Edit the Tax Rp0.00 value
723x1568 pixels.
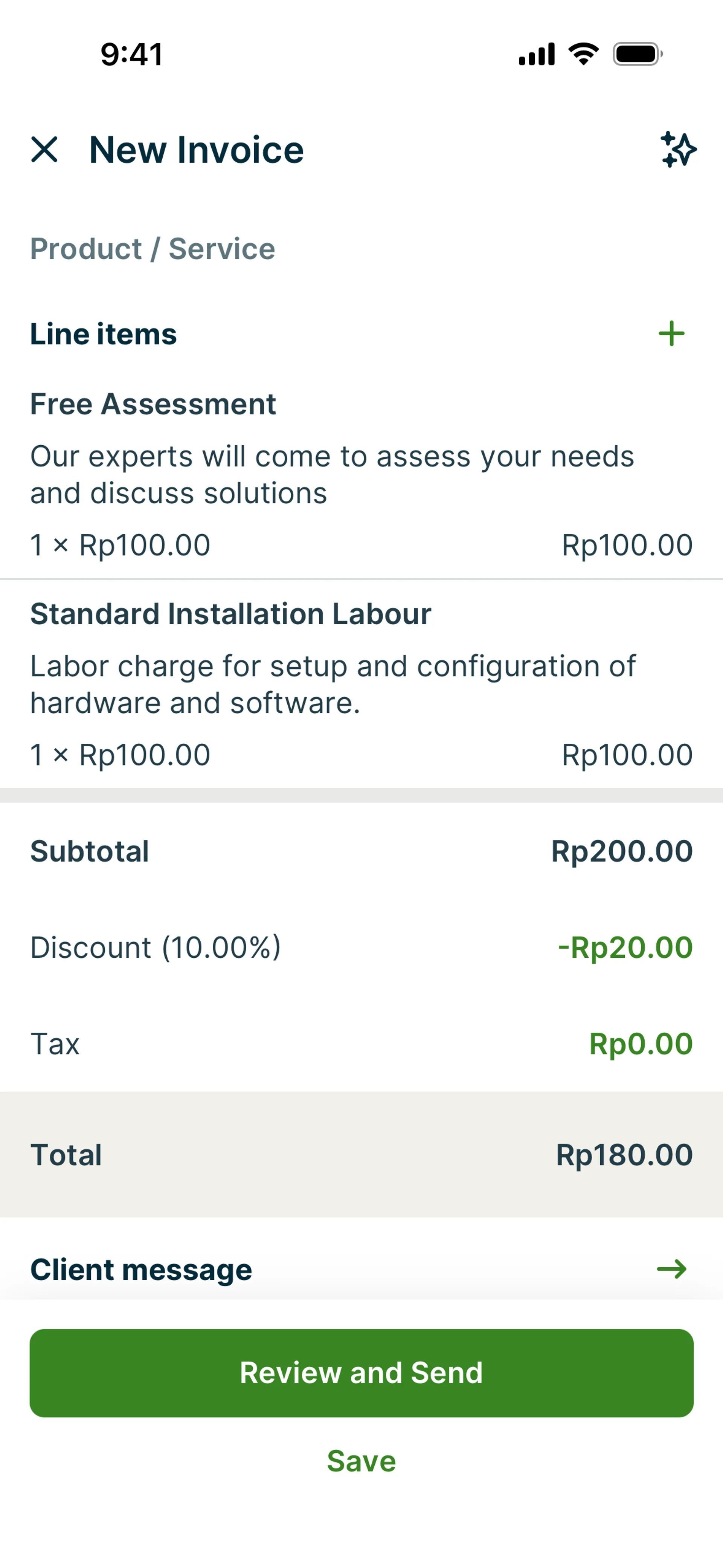coord(640,1044)
